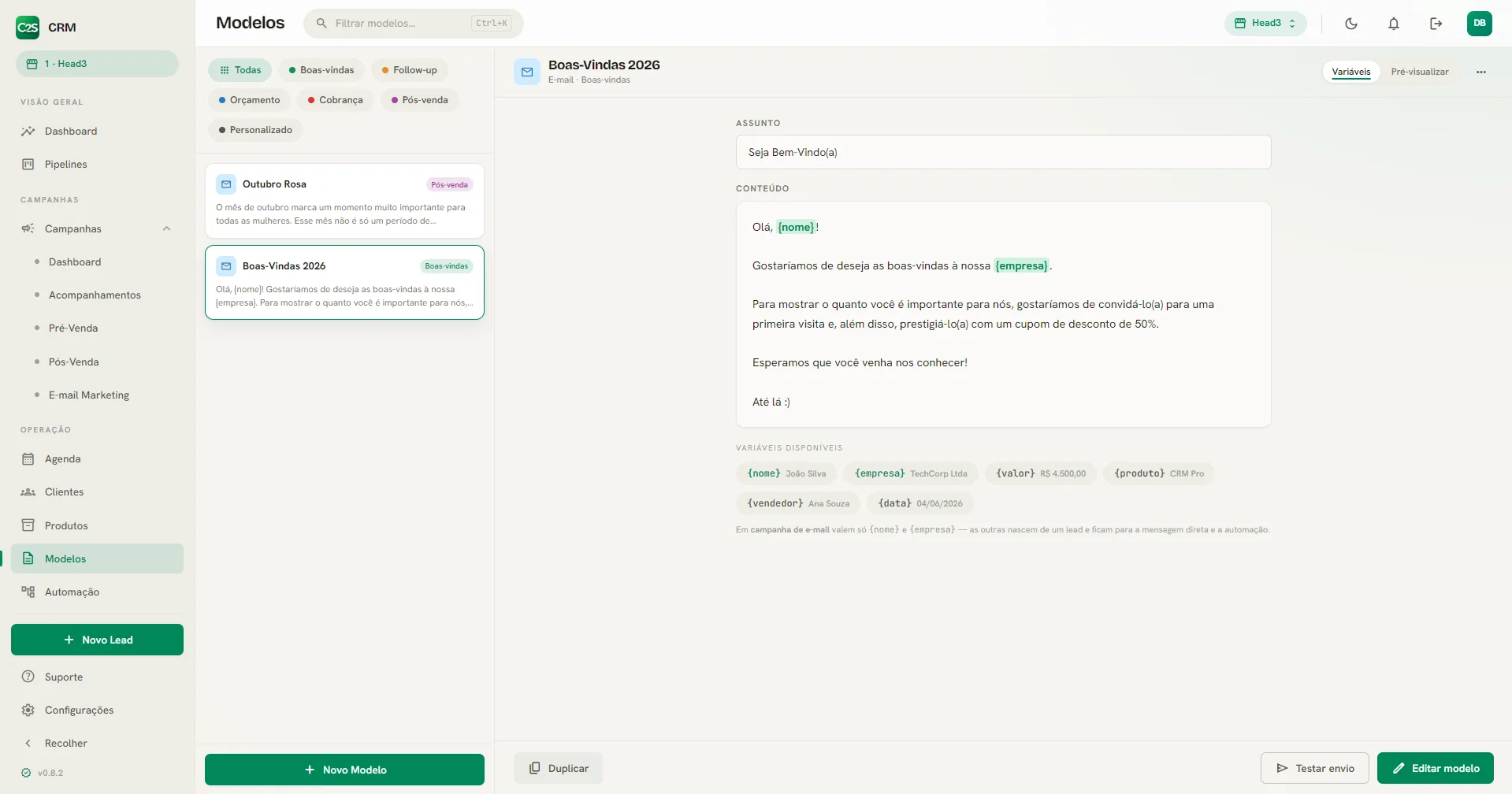The width and height of the screenshot is (1512, 794).
Task: Open Configurações settings
Action: point(97,711)
